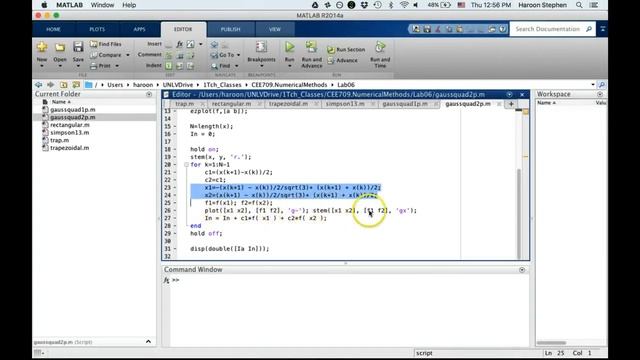Open Spotlight search in the macOS menu bar
This screenshot has width=640, height=360.
[x=579, y=5]
